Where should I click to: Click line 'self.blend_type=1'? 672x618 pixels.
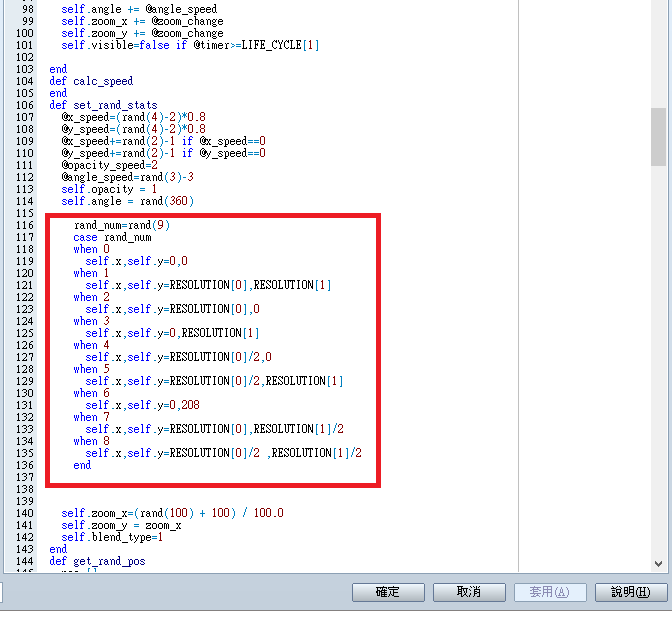click(x=112, y=537)
